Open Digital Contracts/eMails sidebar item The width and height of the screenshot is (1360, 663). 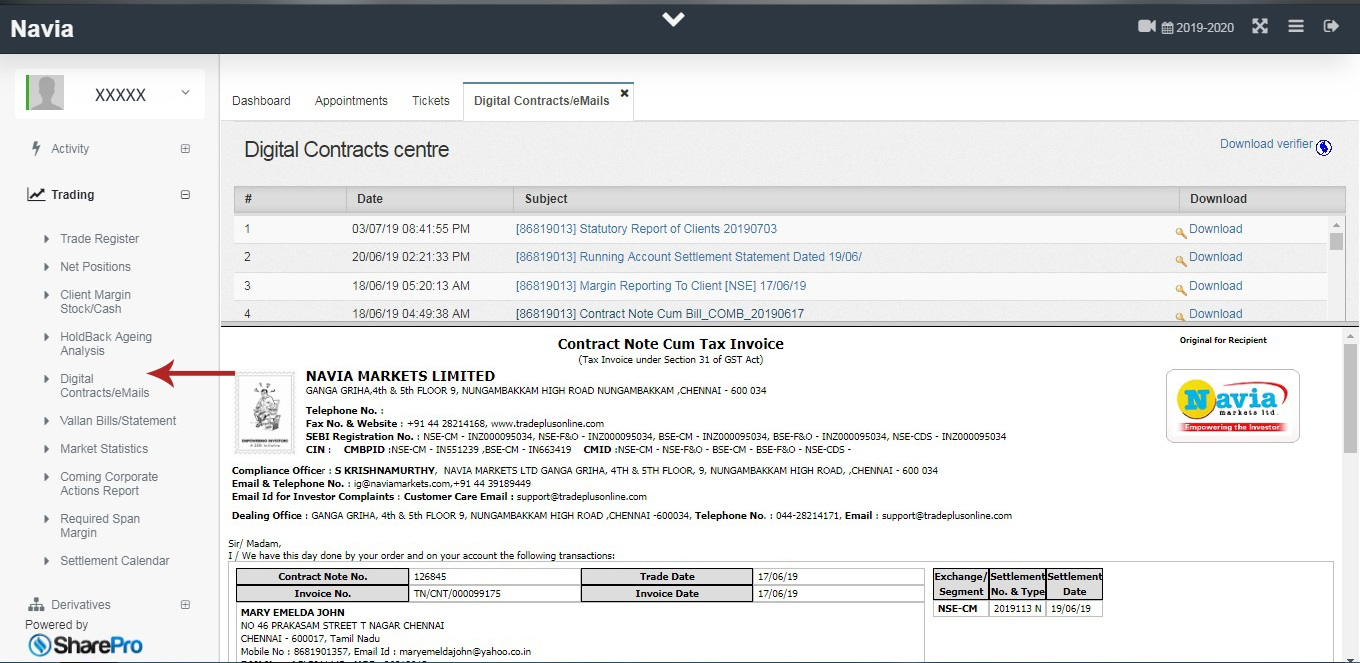coord(104,386)
